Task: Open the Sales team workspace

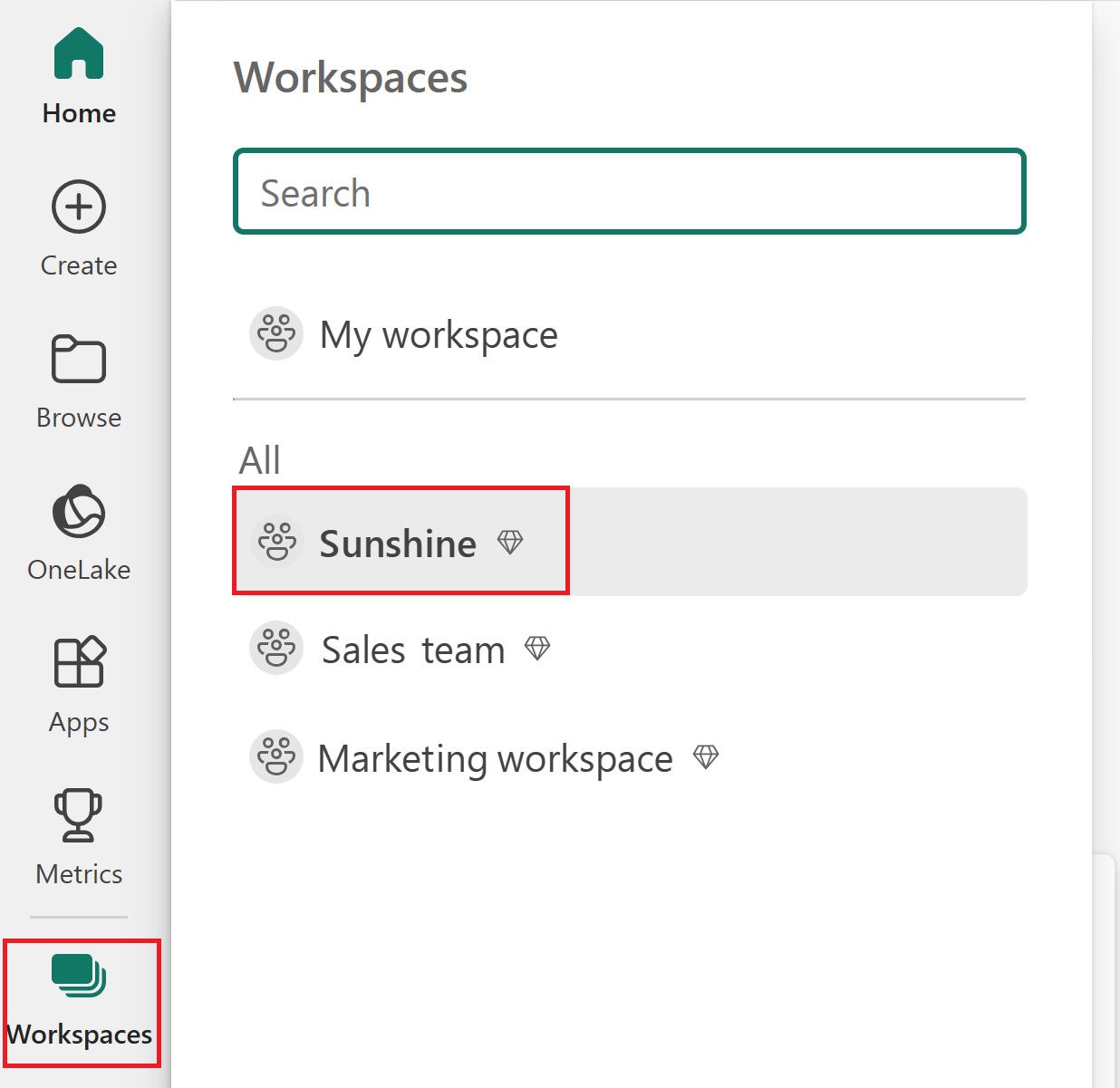Action: [x=412, y=648]
